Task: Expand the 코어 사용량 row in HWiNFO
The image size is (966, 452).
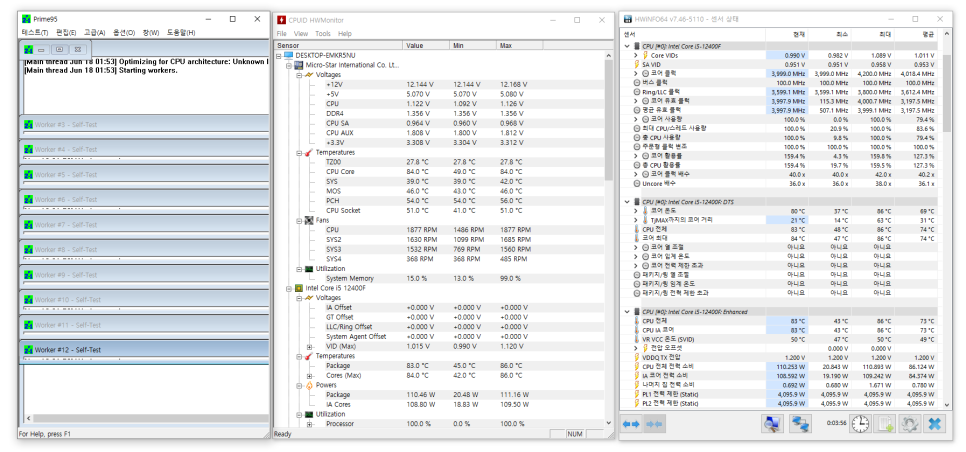Action: (x=636, y=119)
